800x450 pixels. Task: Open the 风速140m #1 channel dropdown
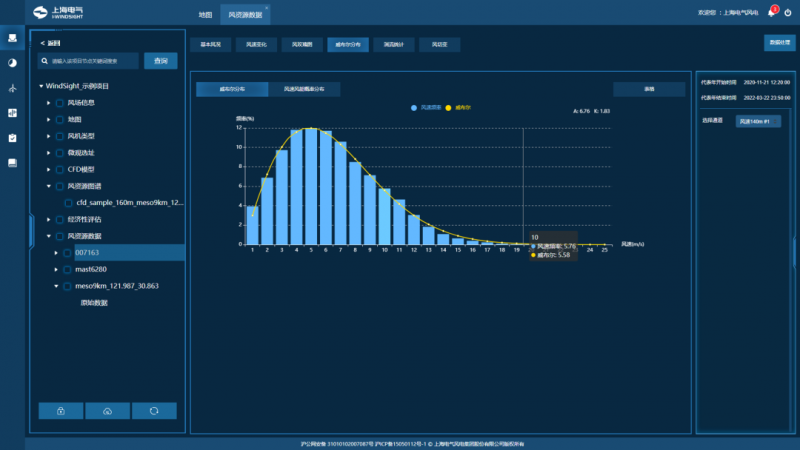[758, 121]
